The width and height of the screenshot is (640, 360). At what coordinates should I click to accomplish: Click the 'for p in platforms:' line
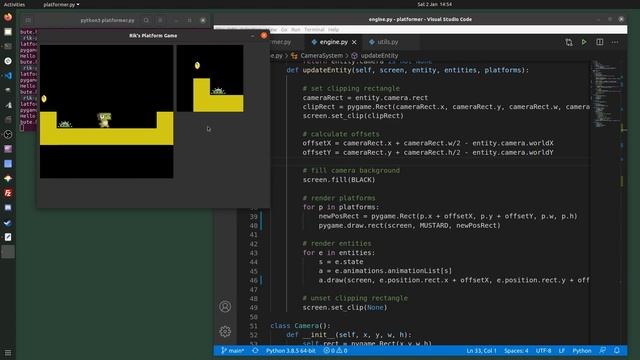[x=340, y=207]
